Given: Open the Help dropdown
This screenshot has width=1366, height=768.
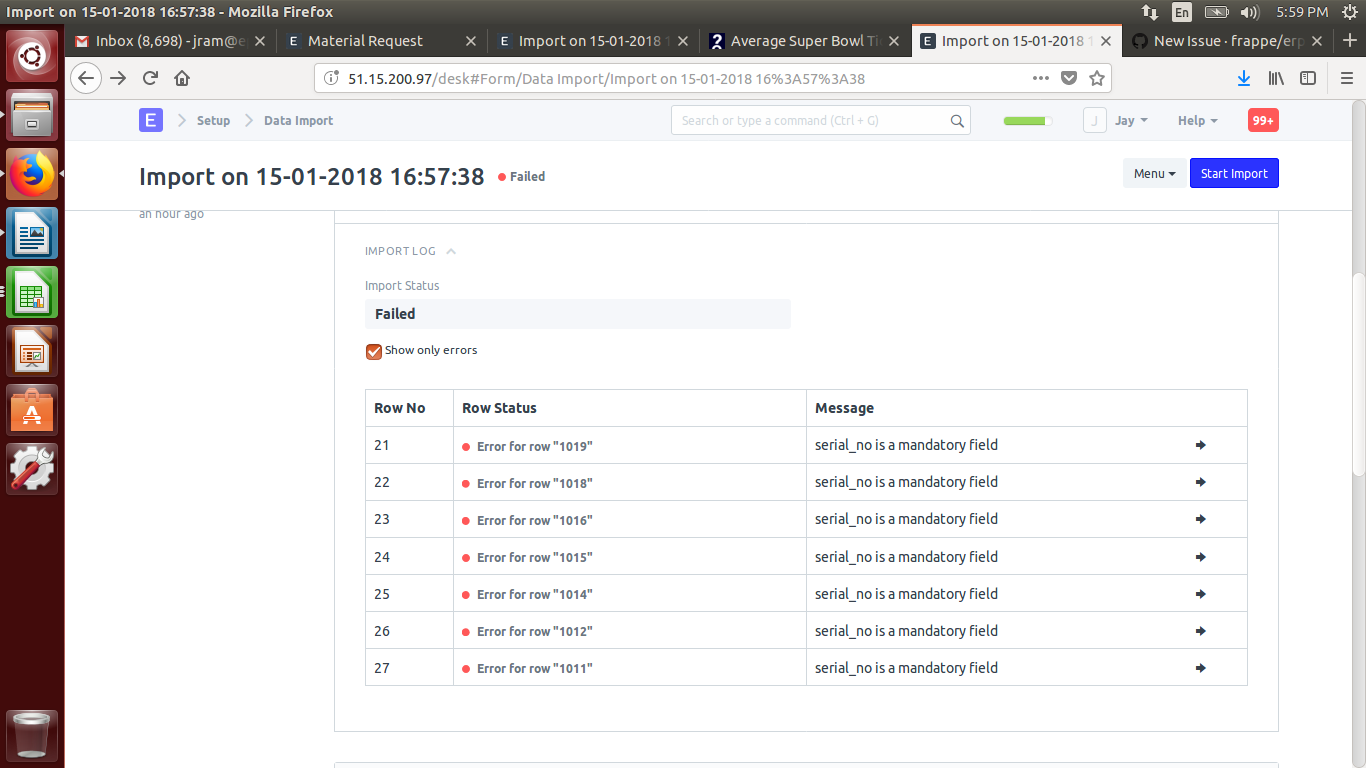Looking at the screenshot, I should click(x=1197, y=120).
